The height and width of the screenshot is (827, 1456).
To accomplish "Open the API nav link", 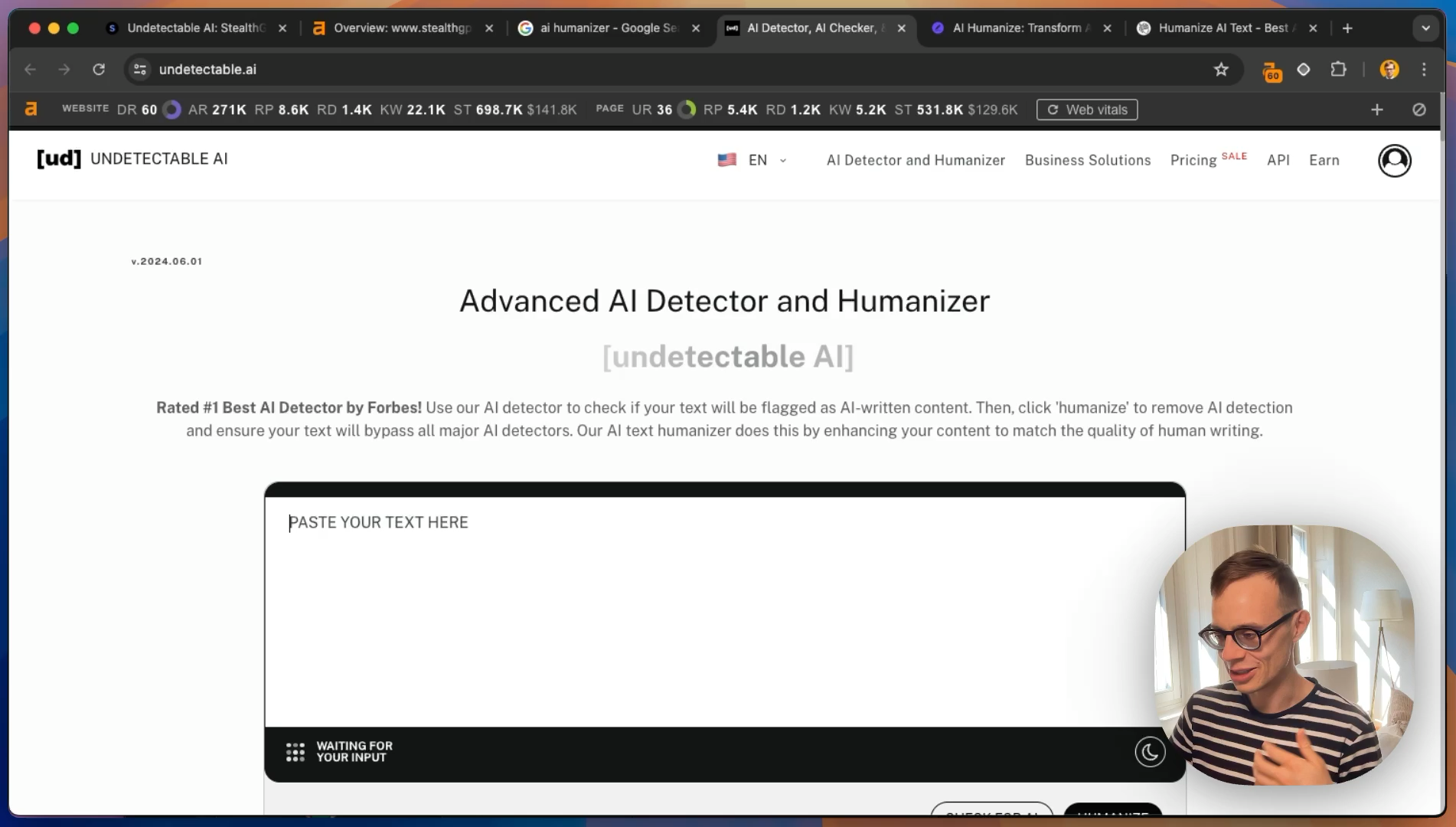I will pos(1278,160).
